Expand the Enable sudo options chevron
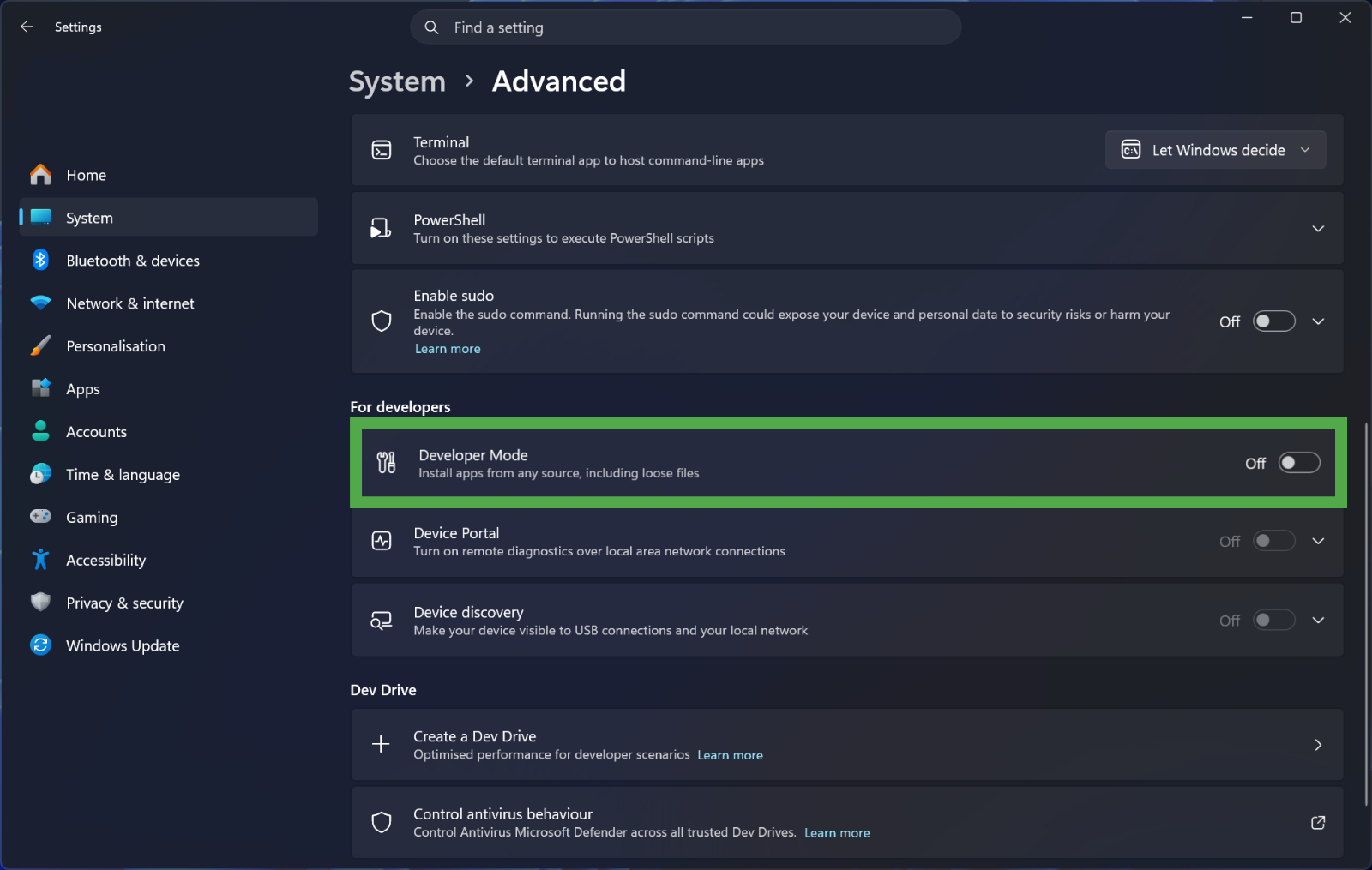The image size is (1372, 870). pos(1318,321)
